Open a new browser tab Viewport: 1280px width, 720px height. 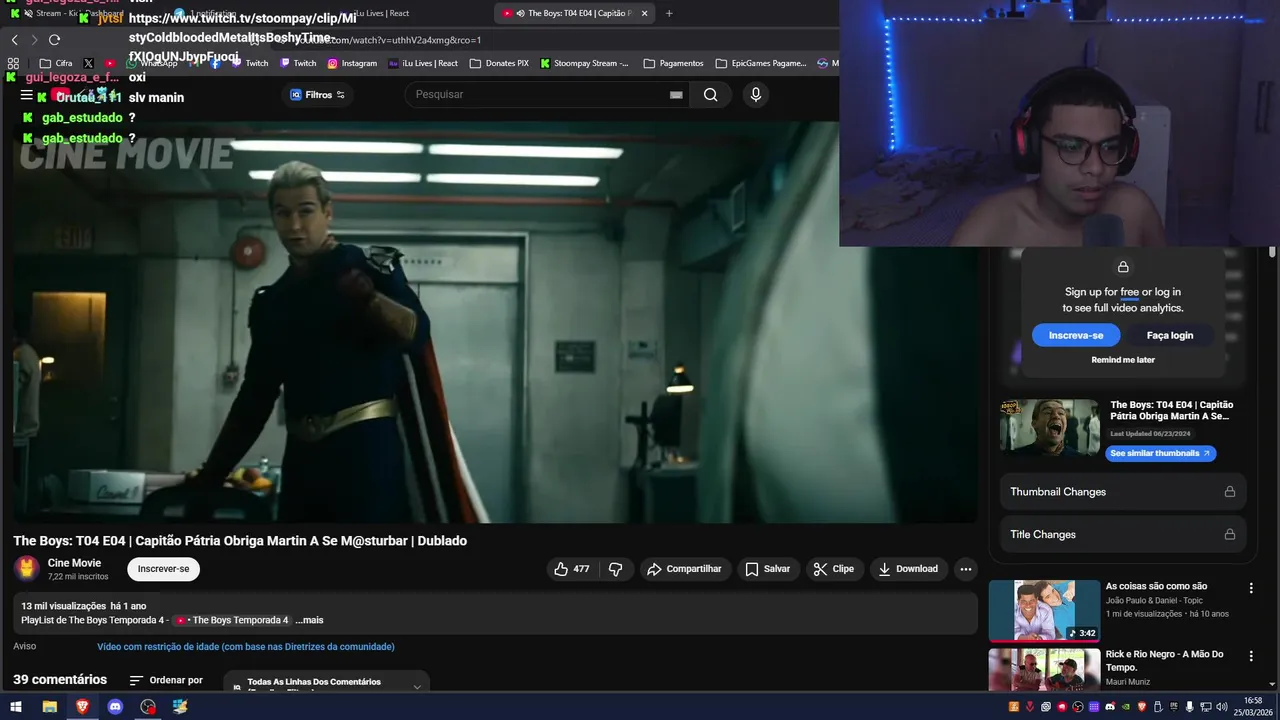click(x=669, y=13)
